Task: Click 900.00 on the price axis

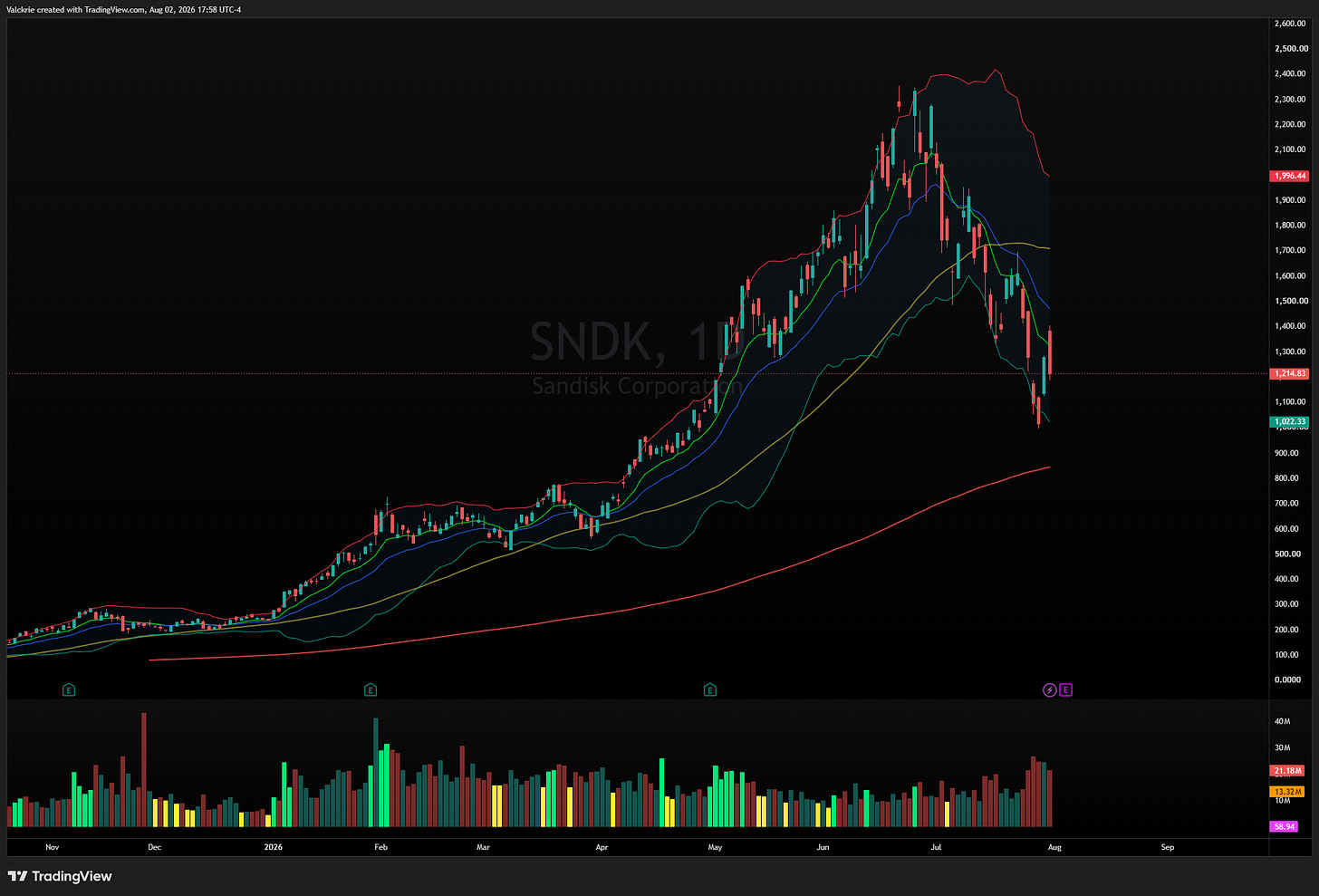Action: [1287, 453]
